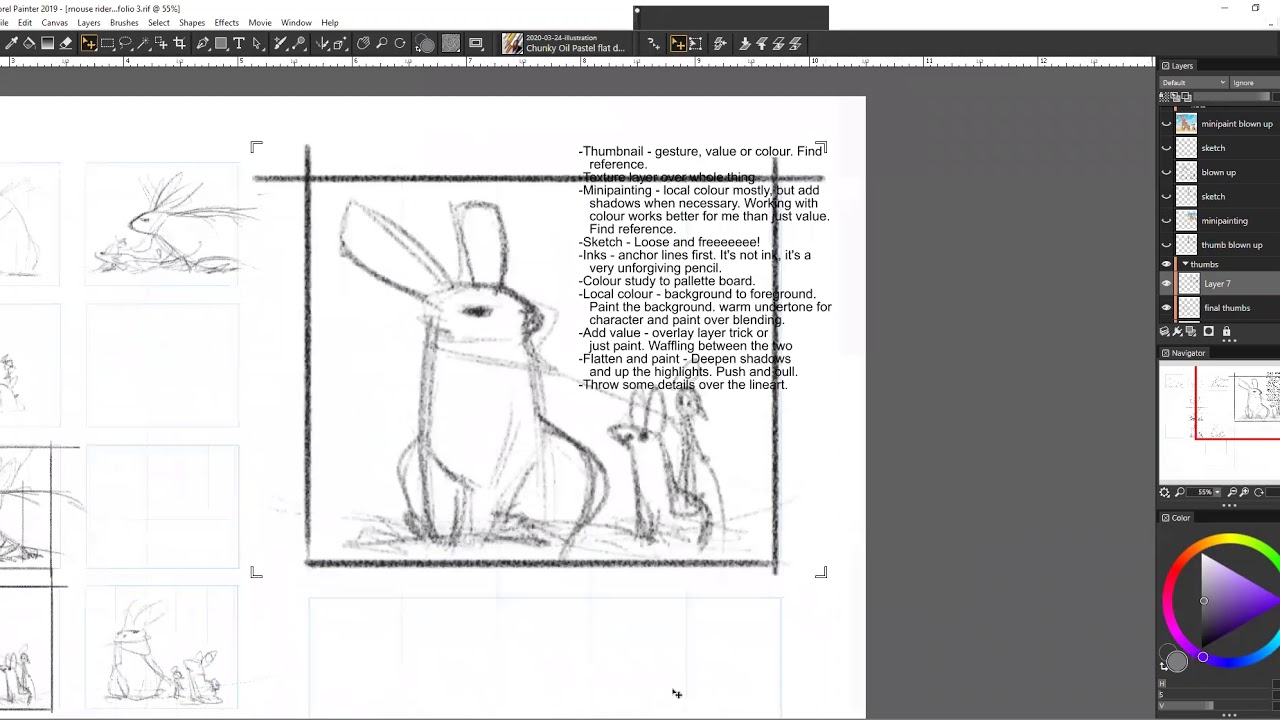1280x720 pixels.
Task: Select the Dropper tool
Action: [x=11, y=43]
